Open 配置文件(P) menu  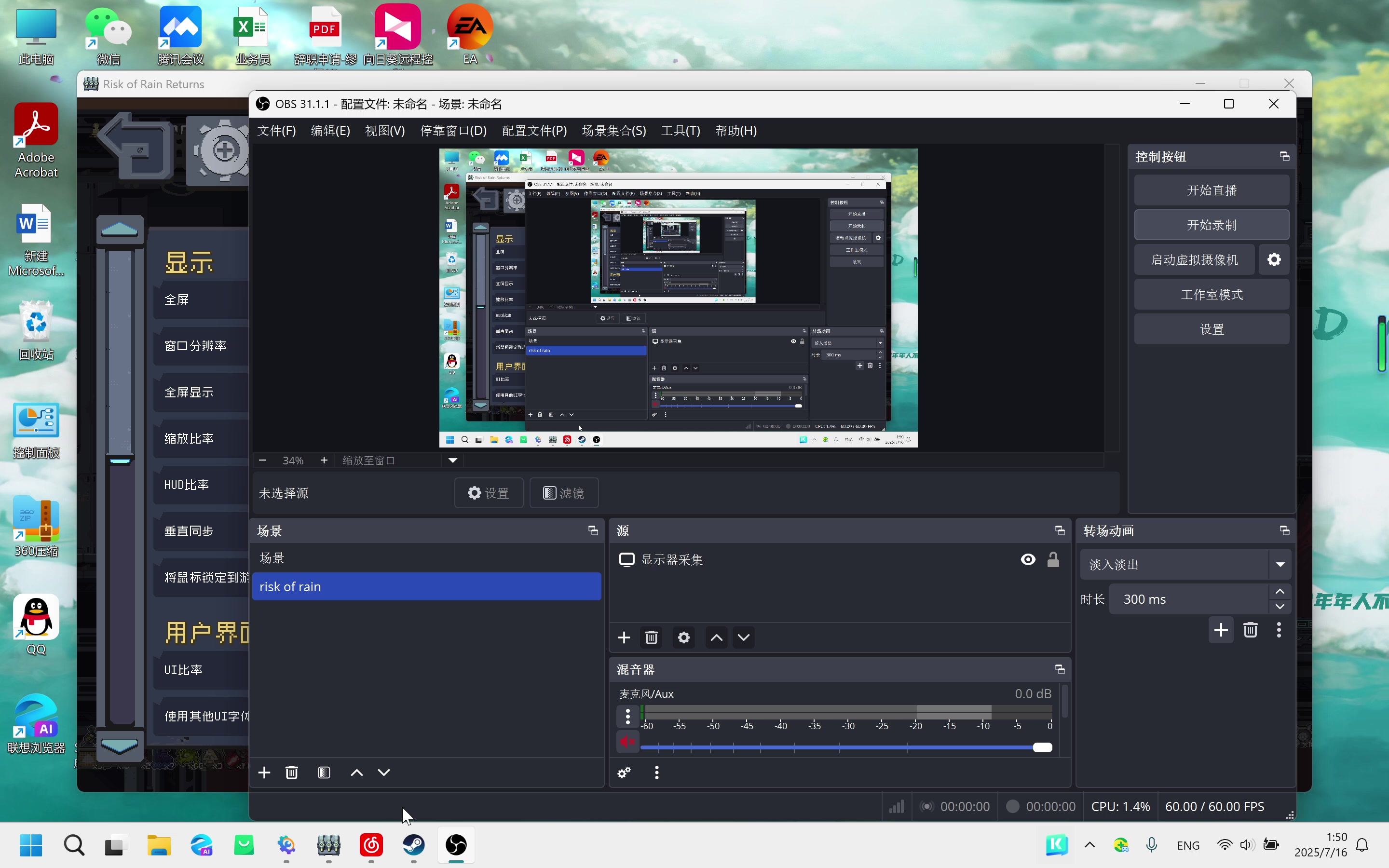[534, 131]
